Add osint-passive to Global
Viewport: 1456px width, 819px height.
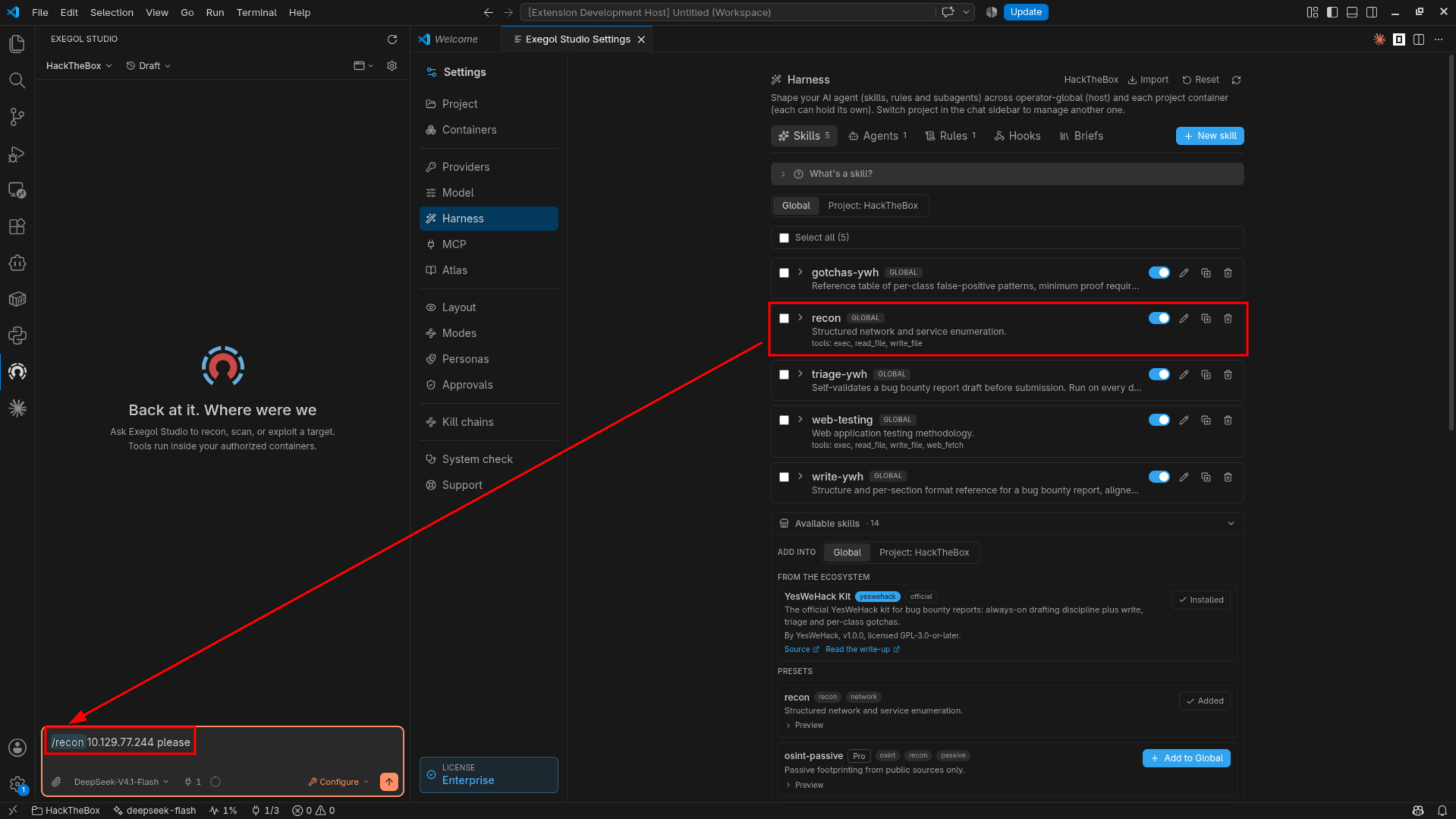[1186, 758]
